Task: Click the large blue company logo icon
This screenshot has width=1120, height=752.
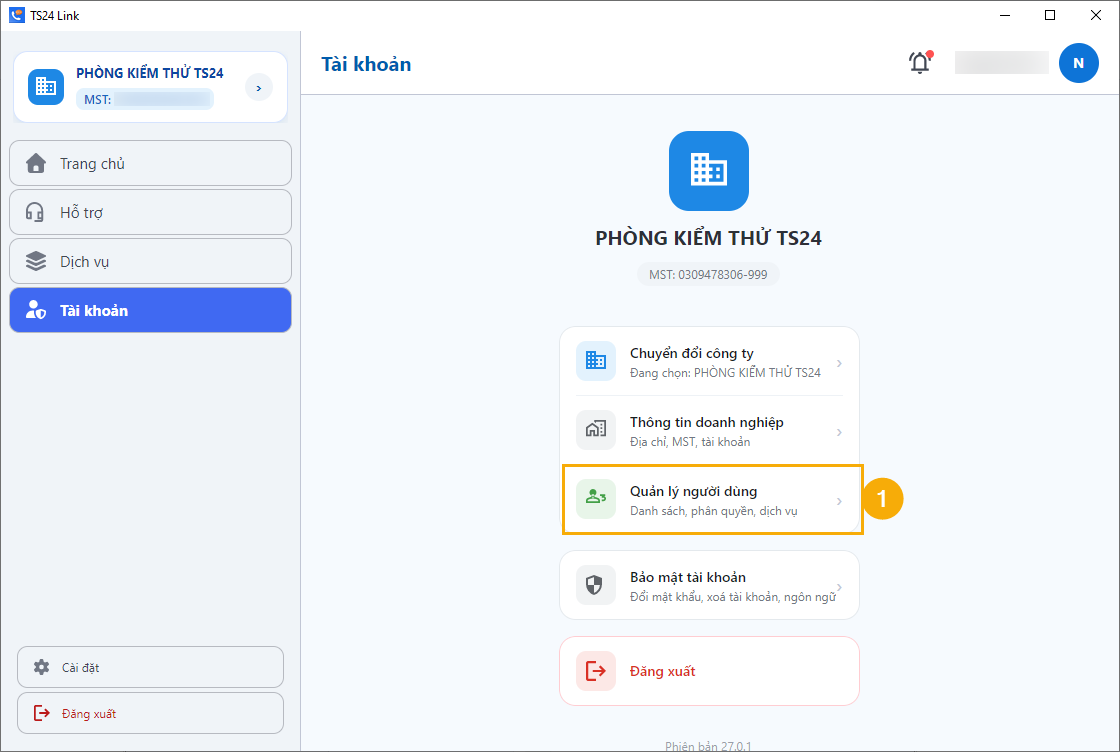Action: (x=709, y=171)
